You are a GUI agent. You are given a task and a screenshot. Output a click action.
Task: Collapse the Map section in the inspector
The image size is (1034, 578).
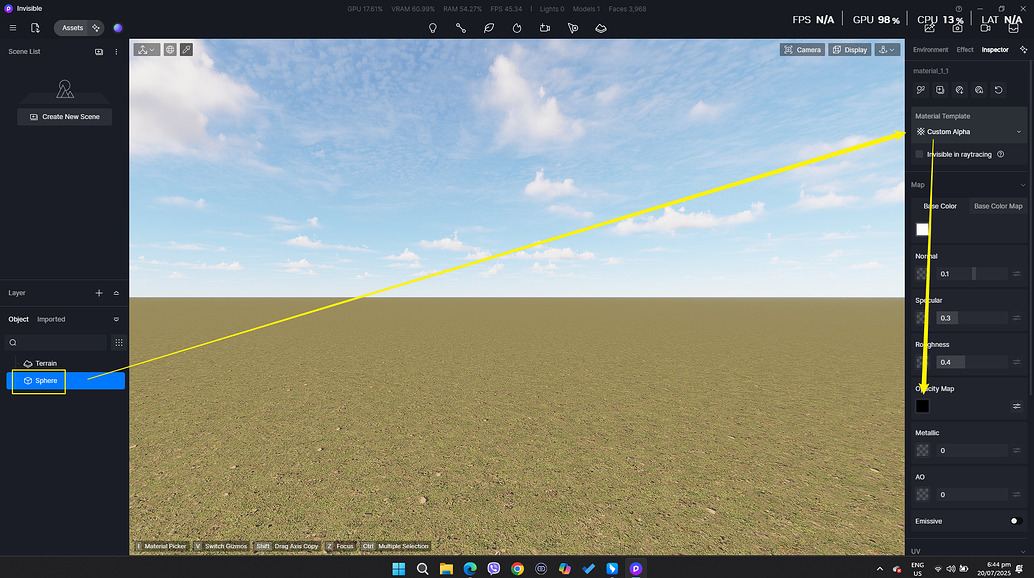click(1021, 184)
